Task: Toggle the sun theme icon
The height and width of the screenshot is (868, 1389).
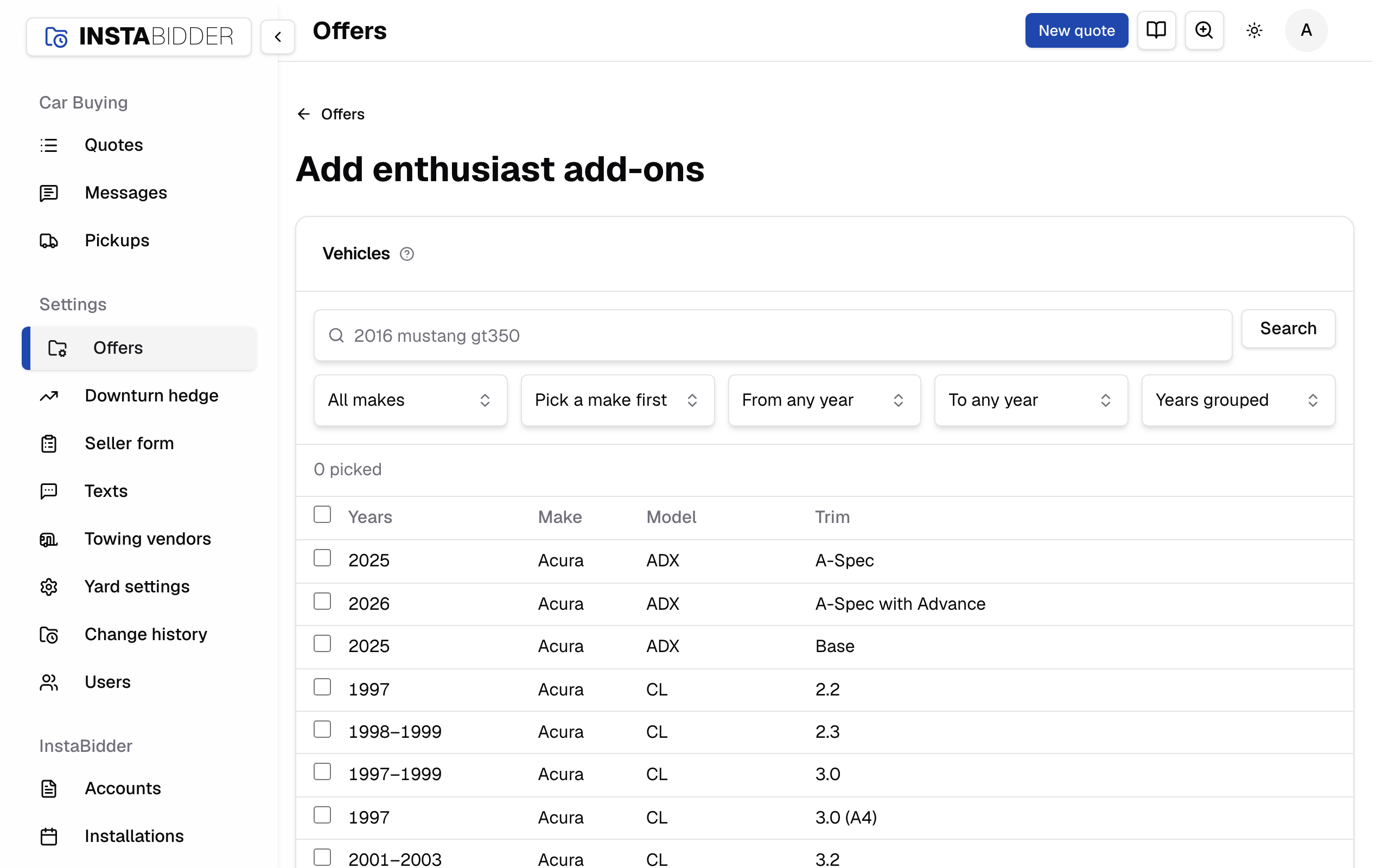Action: [1254, 30]
